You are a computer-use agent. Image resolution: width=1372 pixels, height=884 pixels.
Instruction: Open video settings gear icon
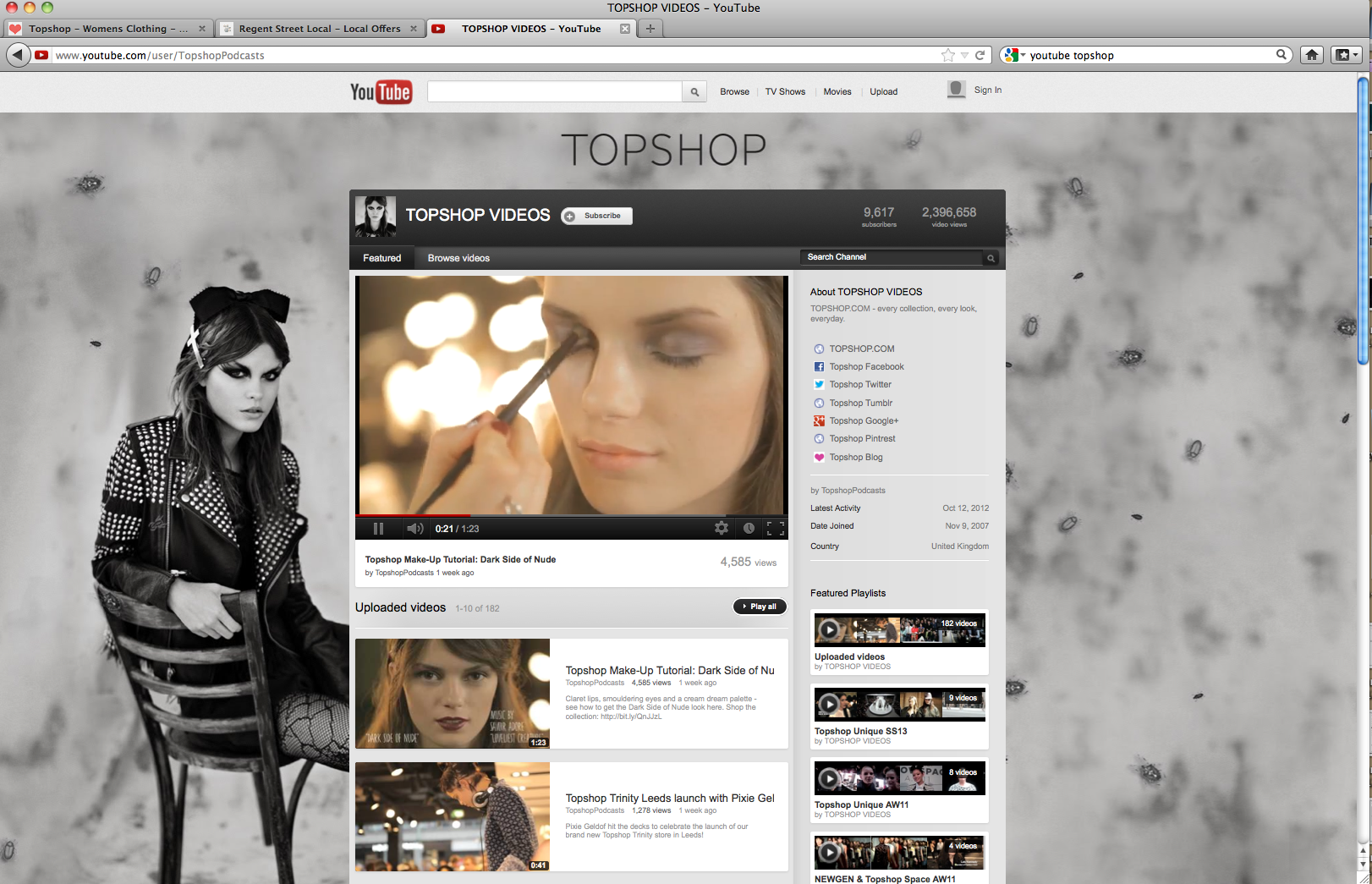[722, 528]
